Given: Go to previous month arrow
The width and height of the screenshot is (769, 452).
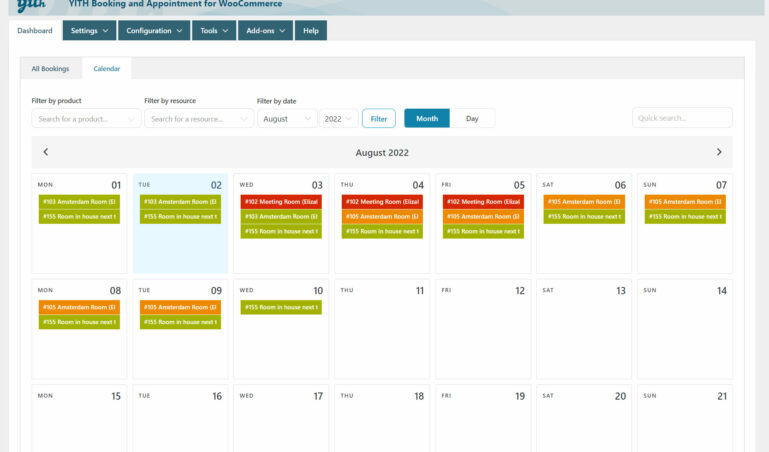Looking at the screenshot, I should pyautogui.click(x=46, y=152).
